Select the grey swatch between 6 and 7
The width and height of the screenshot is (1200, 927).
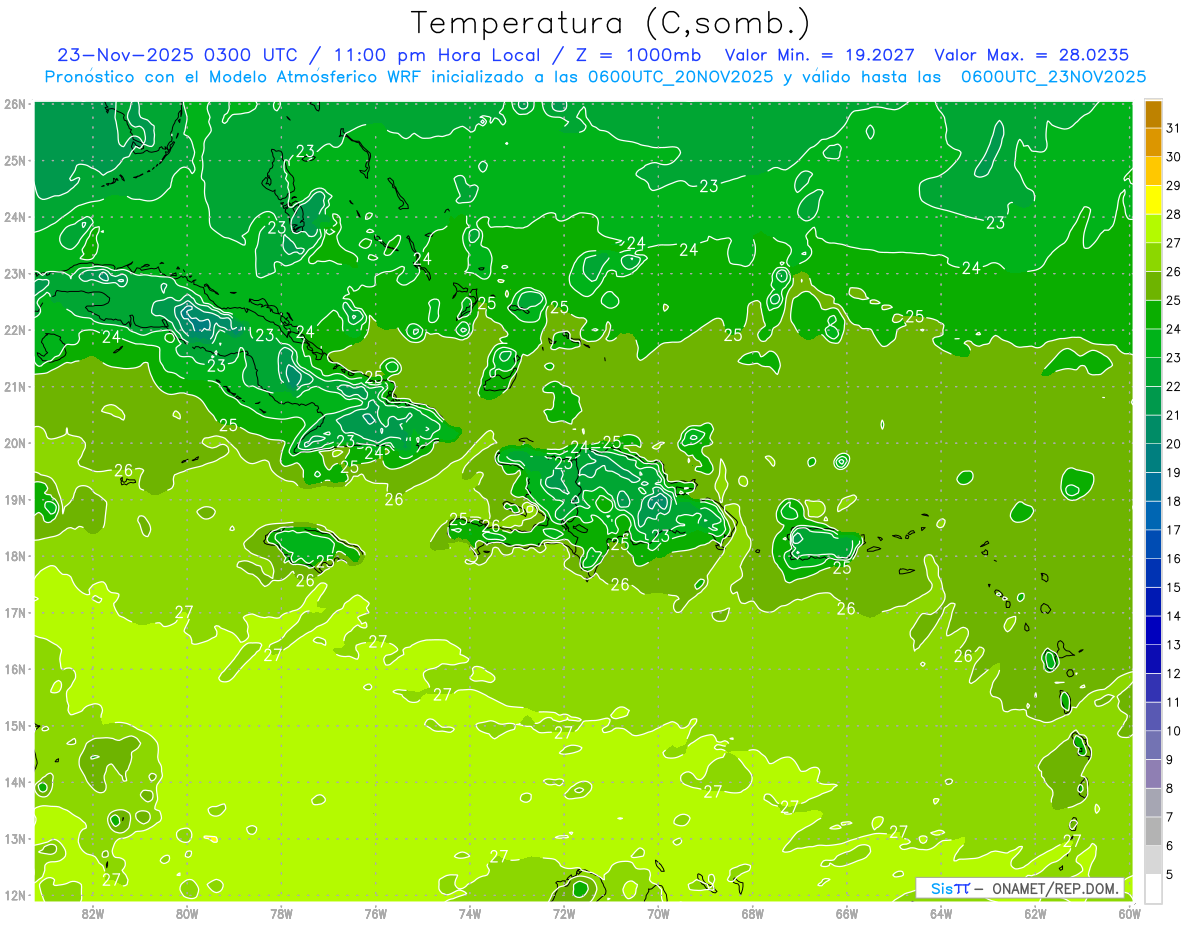[1153, 831]
